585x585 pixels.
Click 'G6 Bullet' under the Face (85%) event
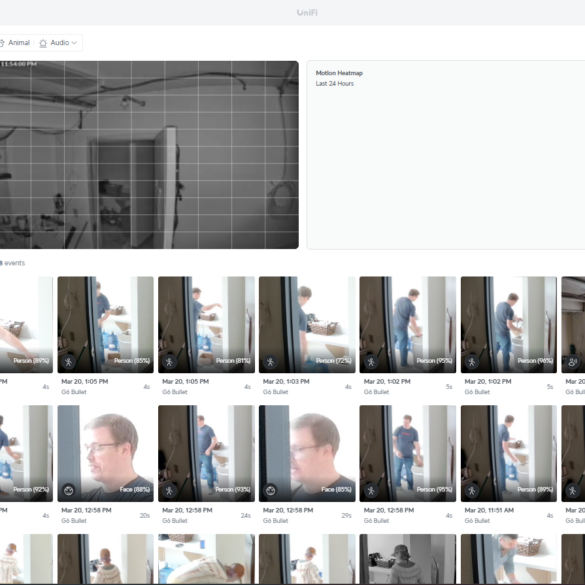[275, 521]
